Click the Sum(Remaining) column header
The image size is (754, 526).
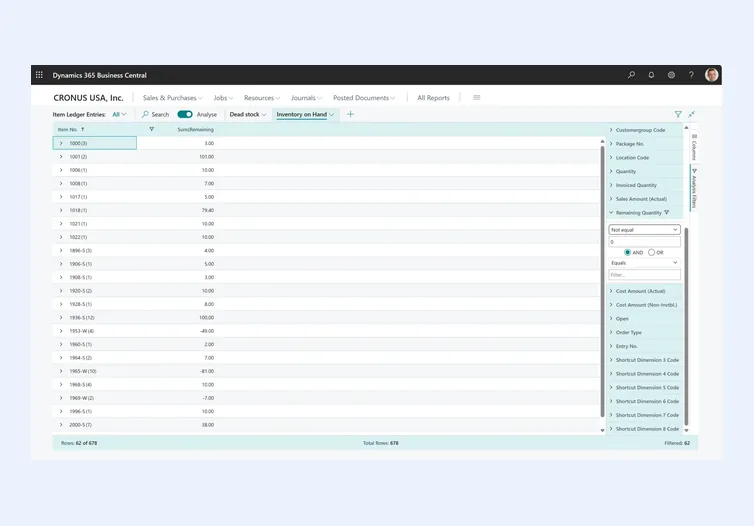point(195,129)
